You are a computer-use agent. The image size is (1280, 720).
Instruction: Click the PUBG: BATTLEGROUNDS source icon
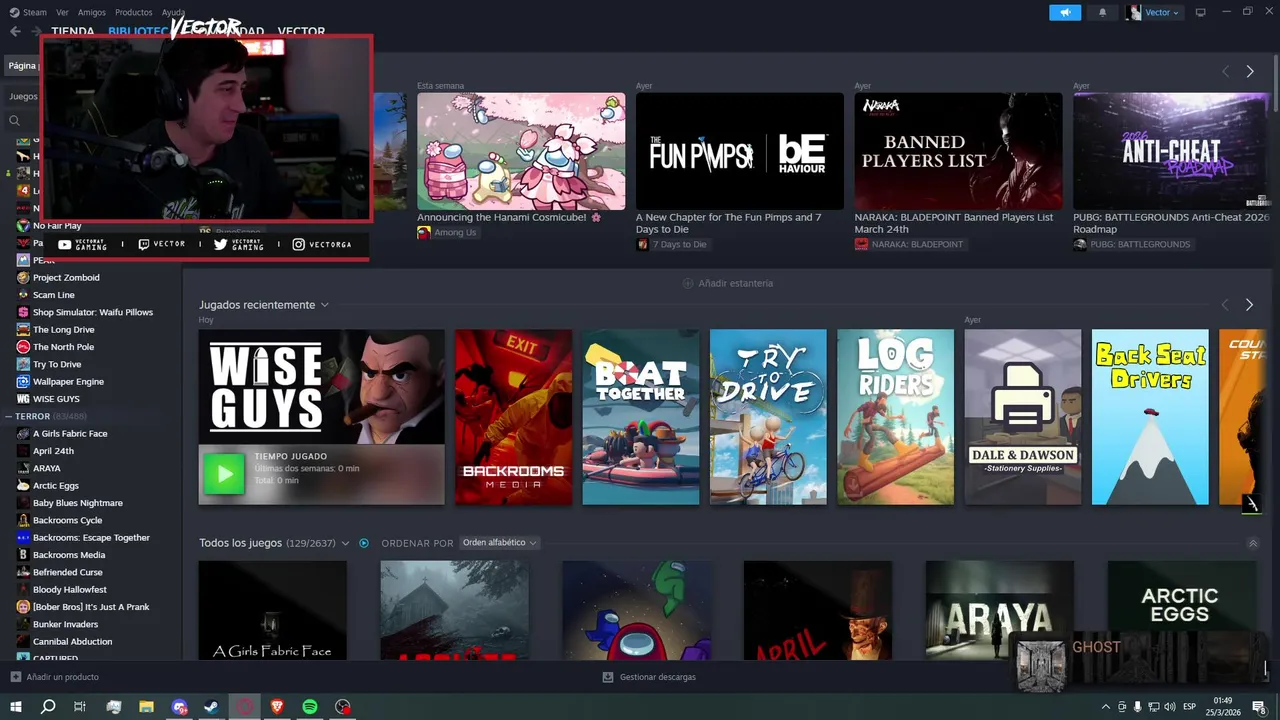click(1080, 244)
